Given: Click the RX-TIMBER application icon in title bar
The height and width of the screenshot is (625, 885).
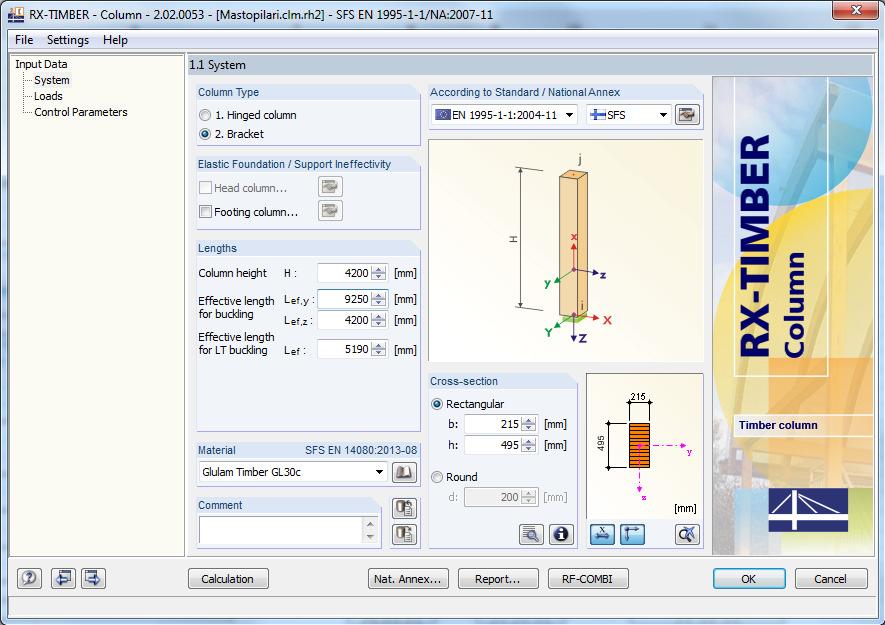Looking at the screenshot, I should pyautogui.click(x=16, y=14).
